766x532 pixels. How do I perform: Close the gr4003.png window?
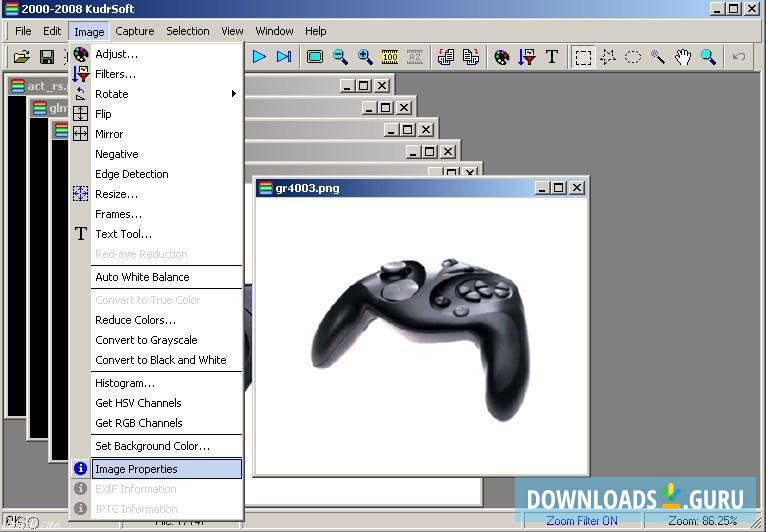577,188
